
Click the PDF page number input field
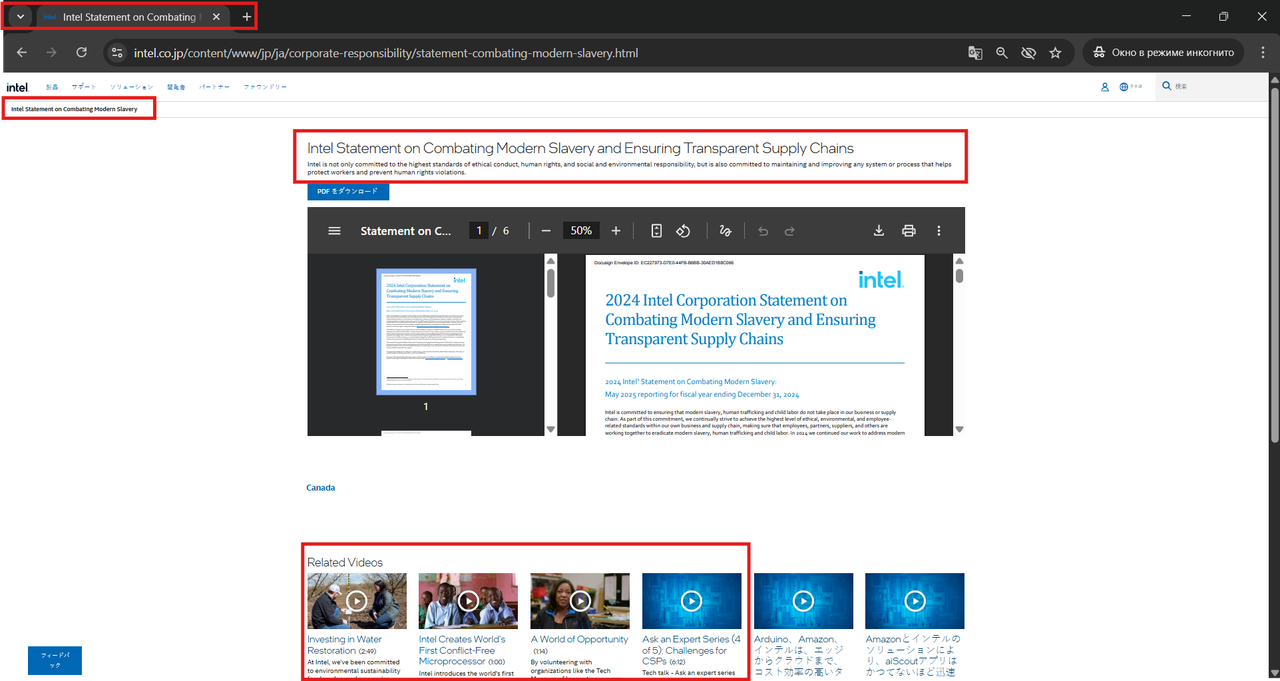pos(479,231)
